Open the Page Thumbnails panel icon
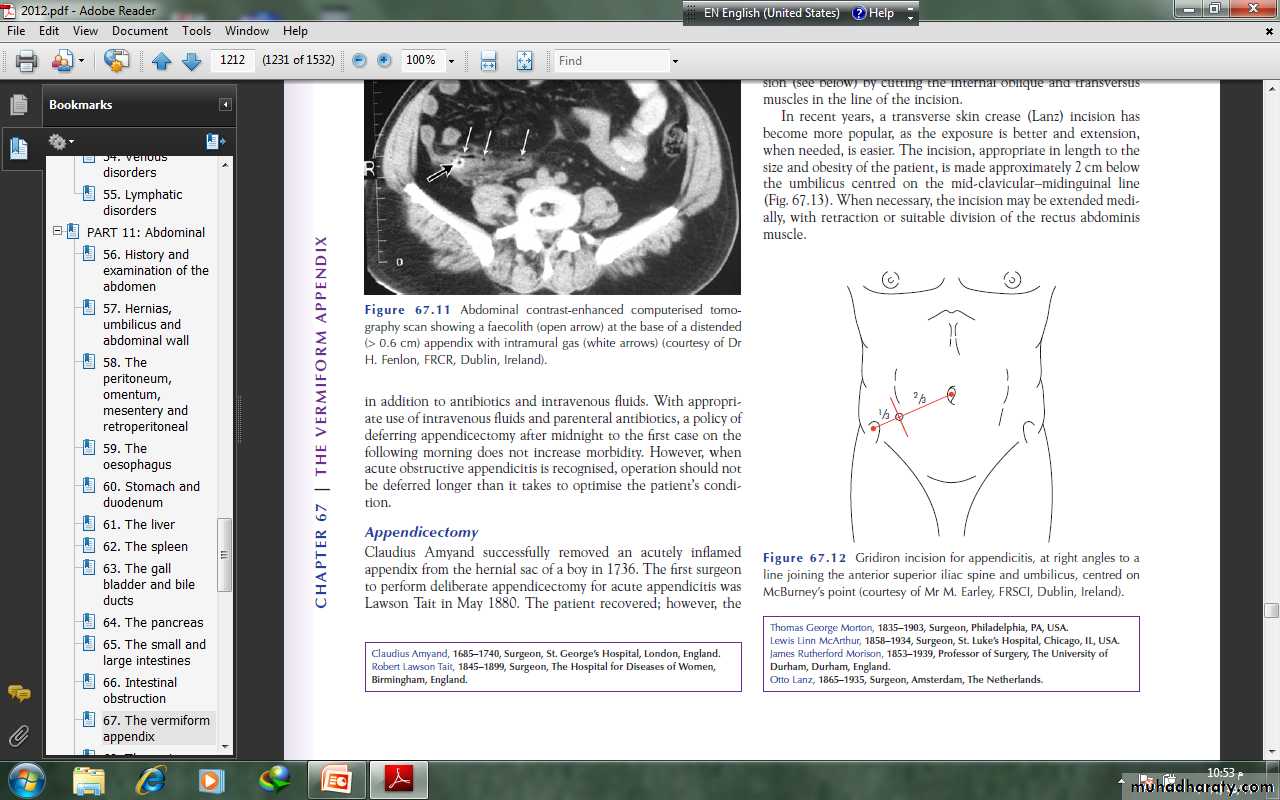 point(19,105)
